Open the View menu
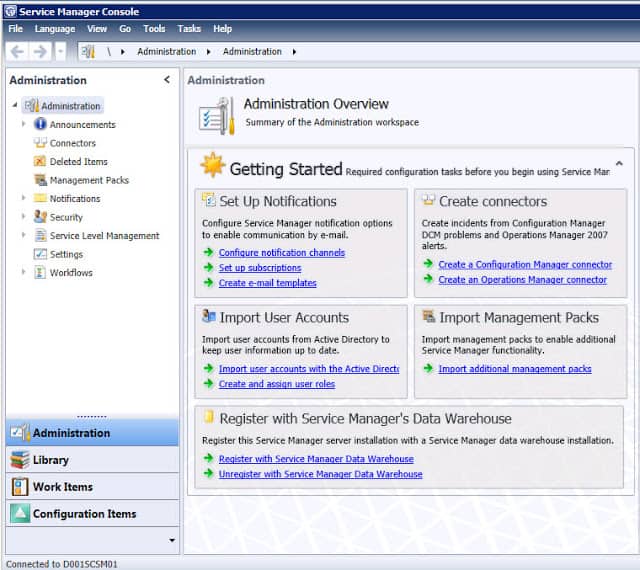Image resolution: width=640 pixels, height=570 pixels. tap(97, 29)
